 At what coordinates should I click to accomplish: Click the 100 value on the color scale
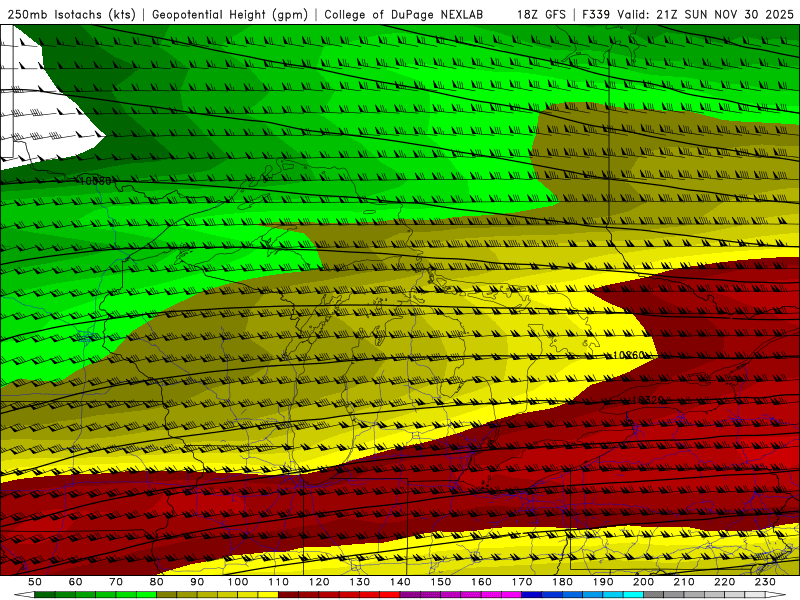coord(238,582)
